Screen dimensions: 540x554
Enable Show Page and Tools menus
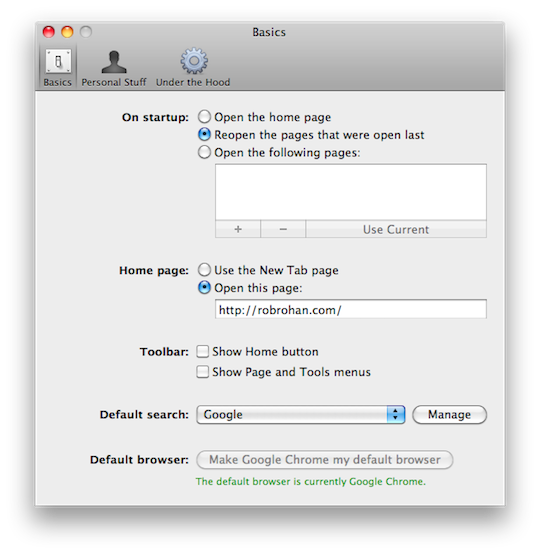[202, 372]
